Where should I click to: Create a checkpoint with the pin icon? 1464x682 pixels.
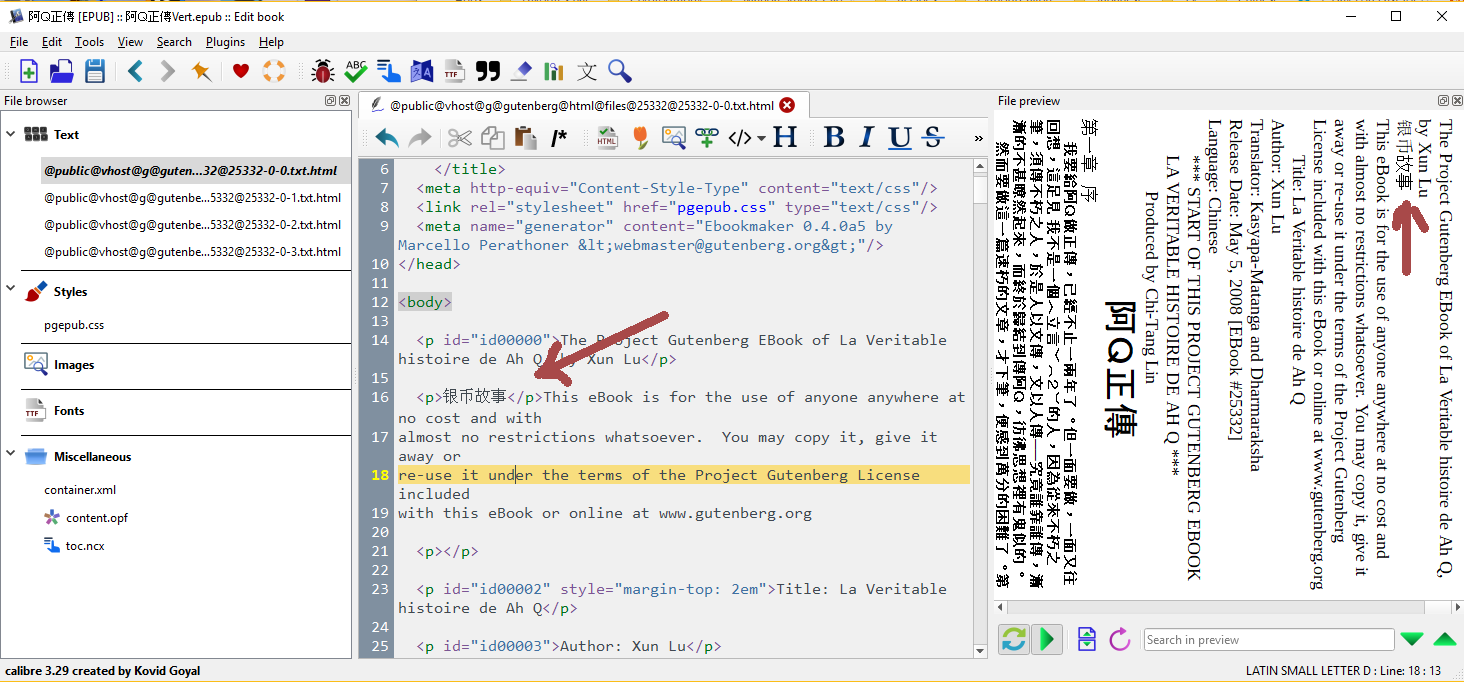201,71
